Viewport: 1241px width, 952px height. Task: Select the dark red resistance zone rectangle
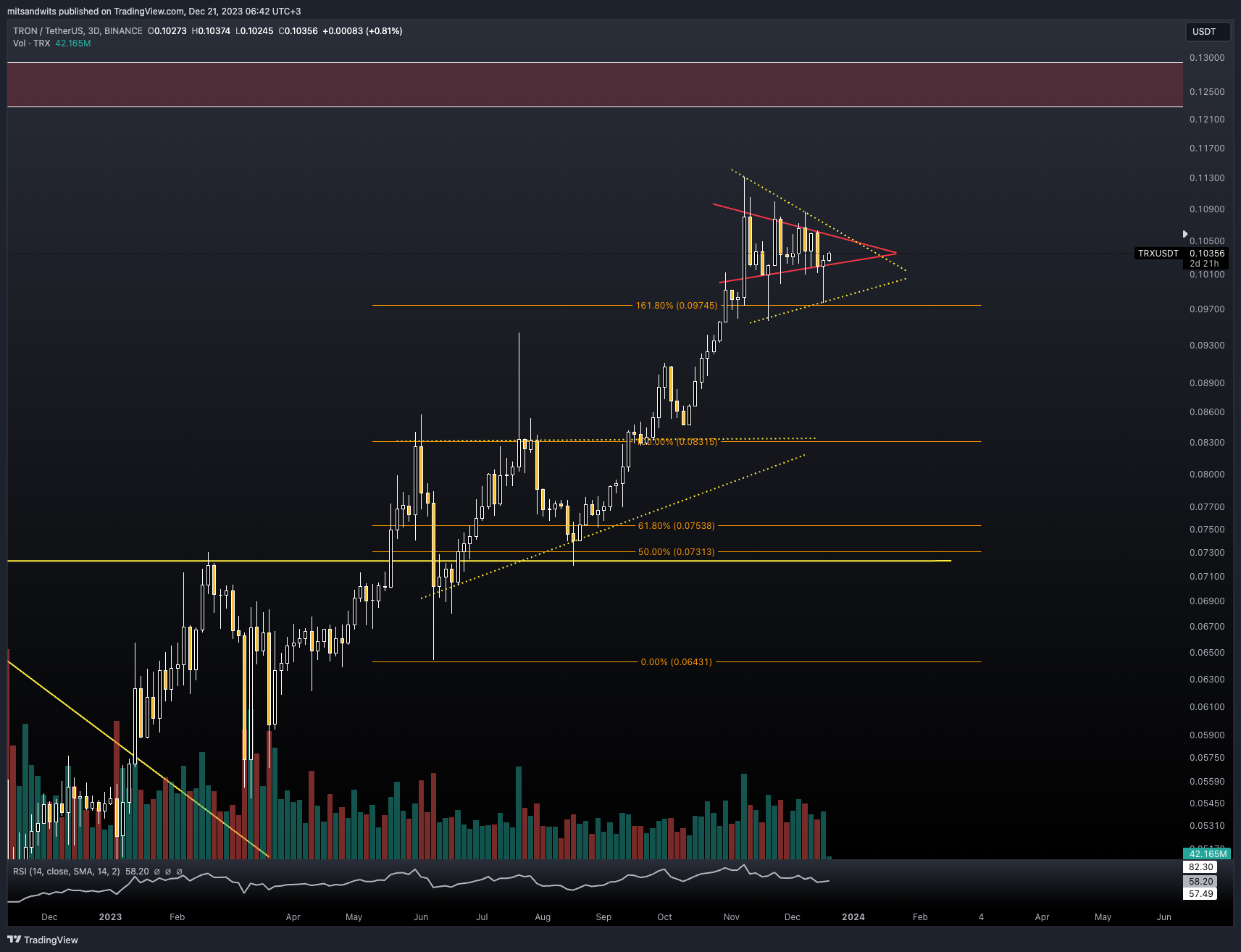click(x=595, y=85)
